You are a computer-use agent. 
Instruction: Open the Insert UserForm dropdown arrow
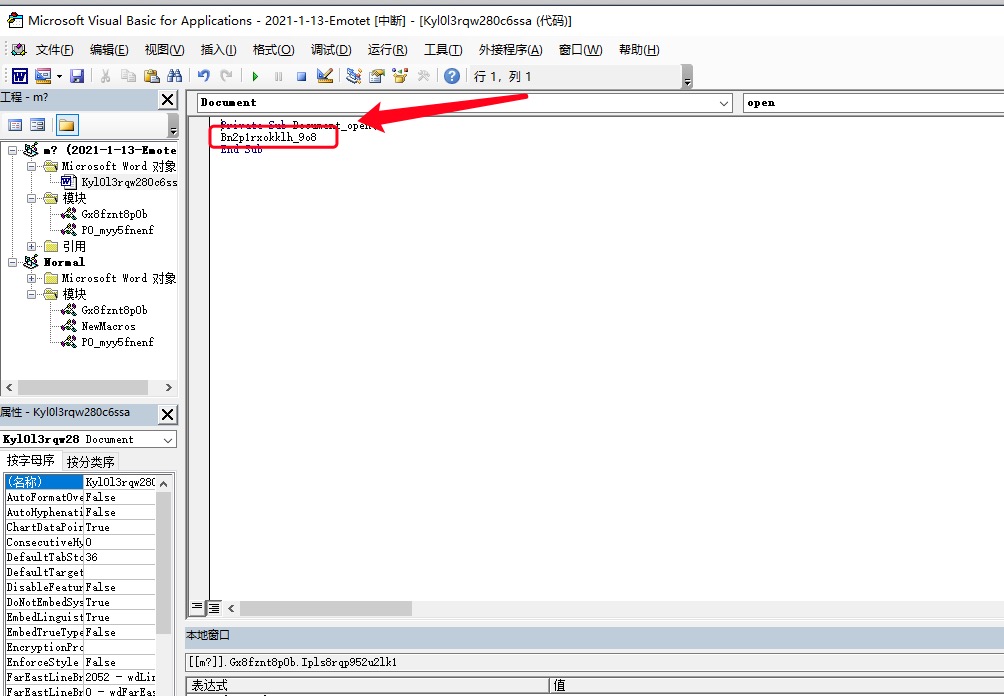coord(59,76)
